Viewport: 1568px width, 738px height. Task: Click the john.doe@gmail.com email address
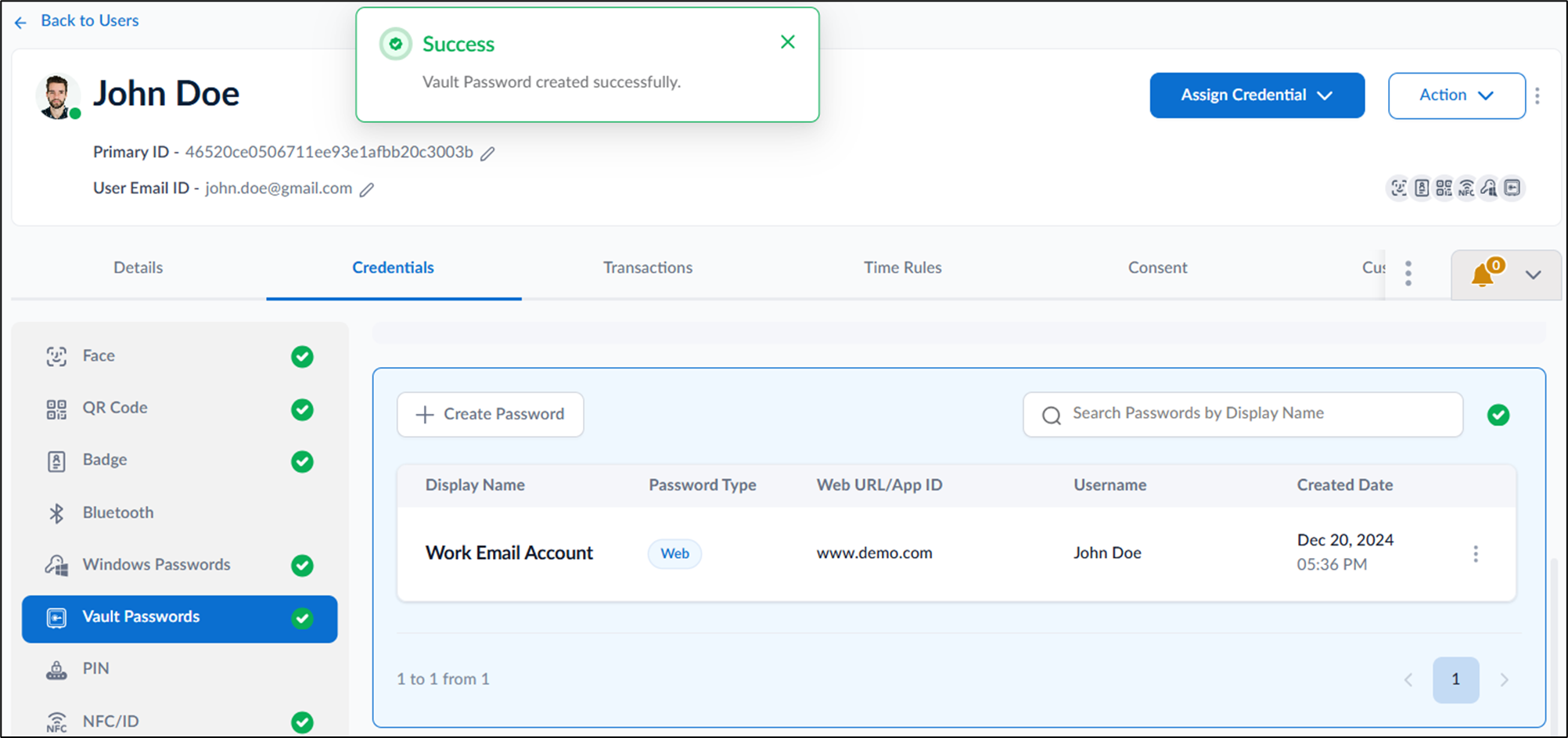click(x=279, y=189)
